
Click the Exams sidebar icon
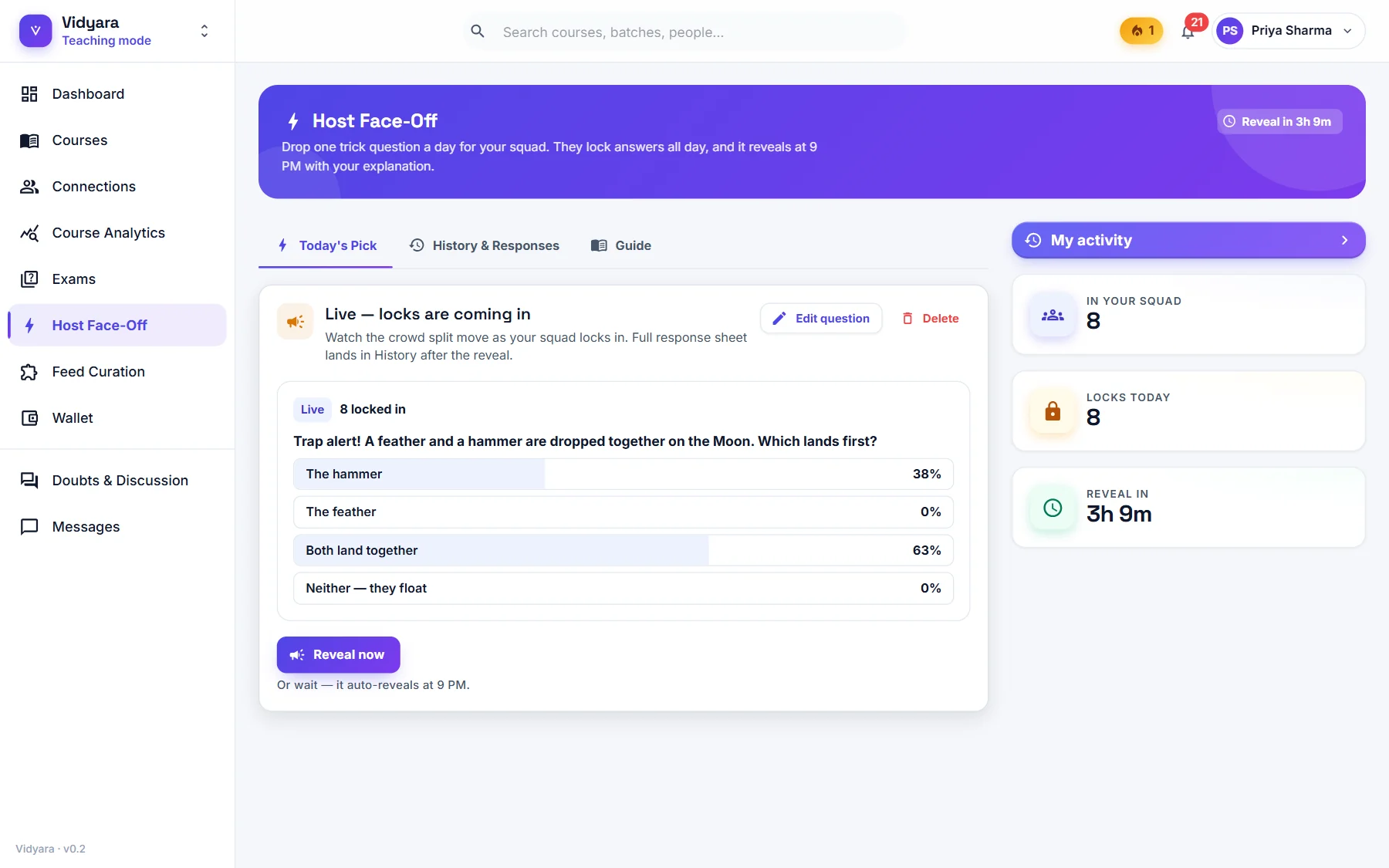point(29,279)
